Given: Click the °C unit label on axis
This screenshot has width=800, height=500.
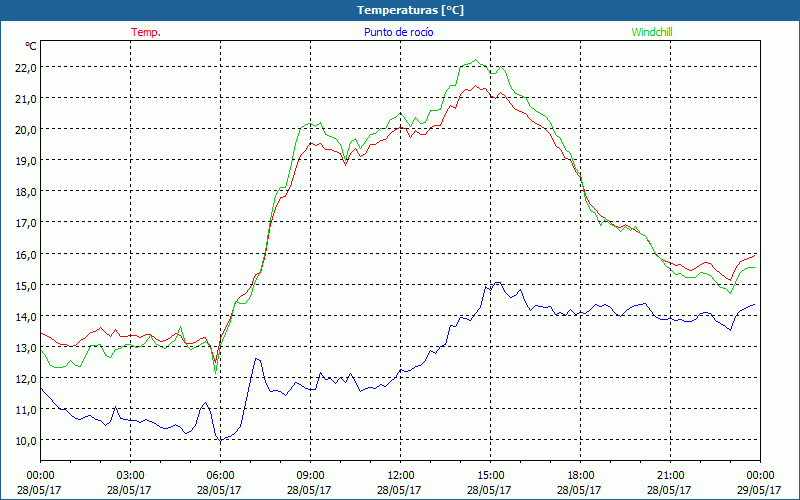Looking at the screenshot, I should click(31, 46).
